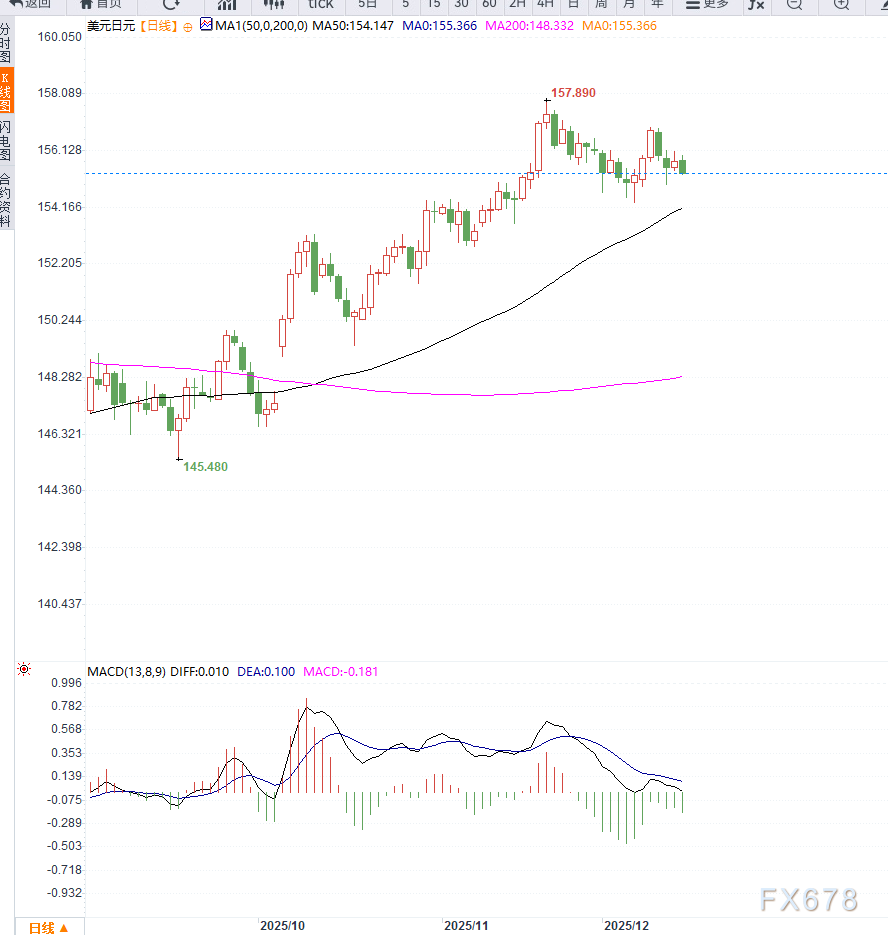The width and height of the screenshot is (888, 935).
Task: Click the zoom out magnifier icon
Action: (793, 4)
